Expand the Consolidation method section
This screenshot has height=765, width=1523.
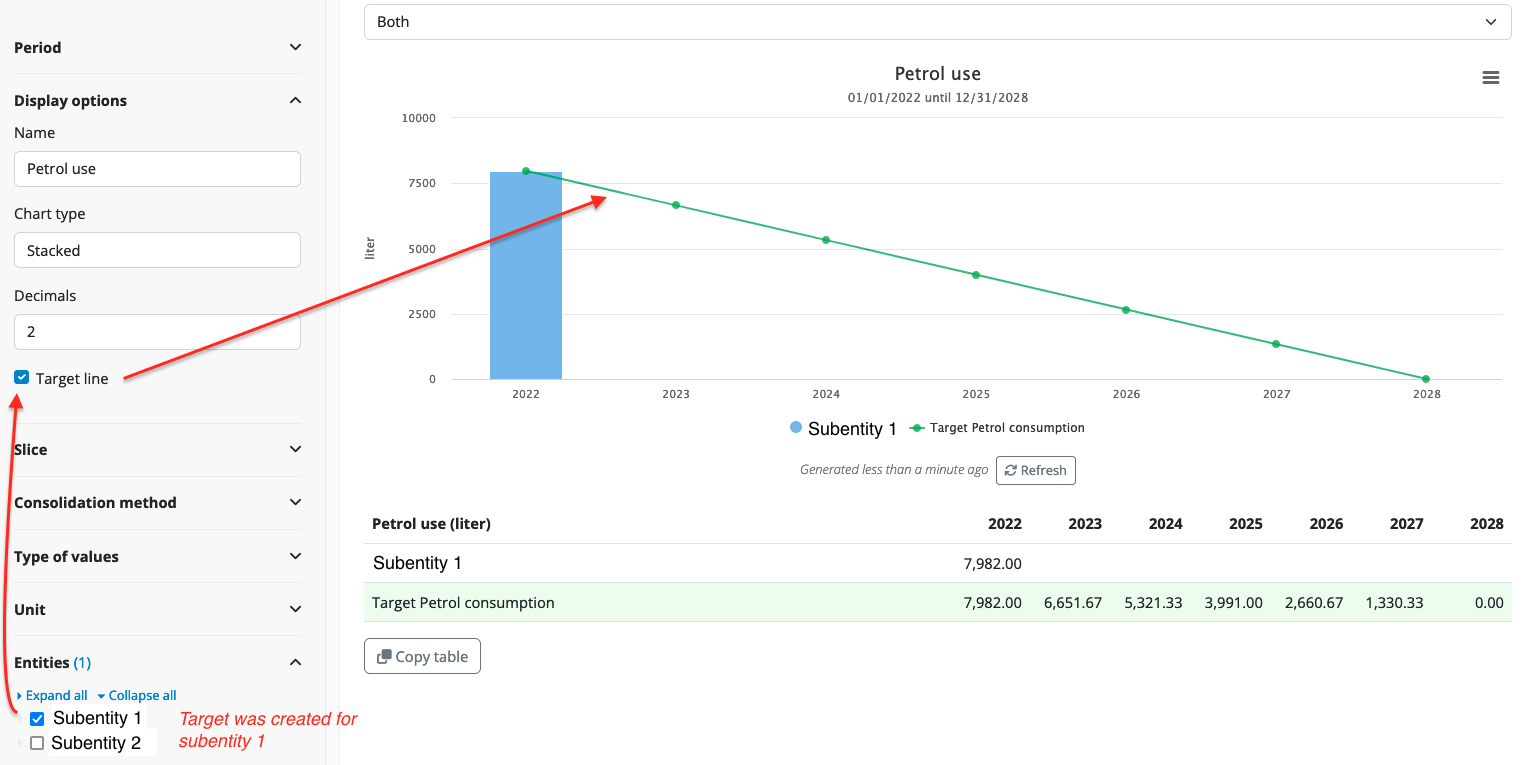point(157,503)
